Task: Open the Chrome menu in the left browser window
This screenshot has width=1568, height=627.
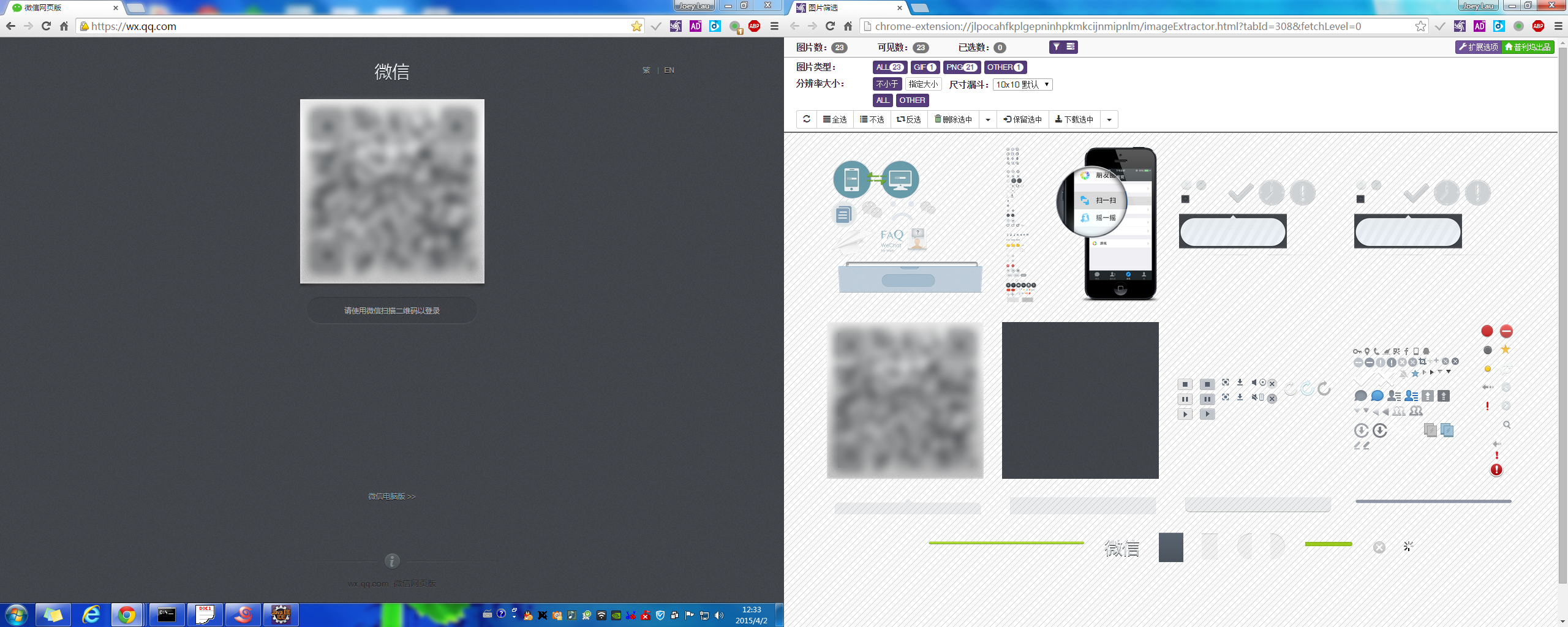Action: [774, 26]
